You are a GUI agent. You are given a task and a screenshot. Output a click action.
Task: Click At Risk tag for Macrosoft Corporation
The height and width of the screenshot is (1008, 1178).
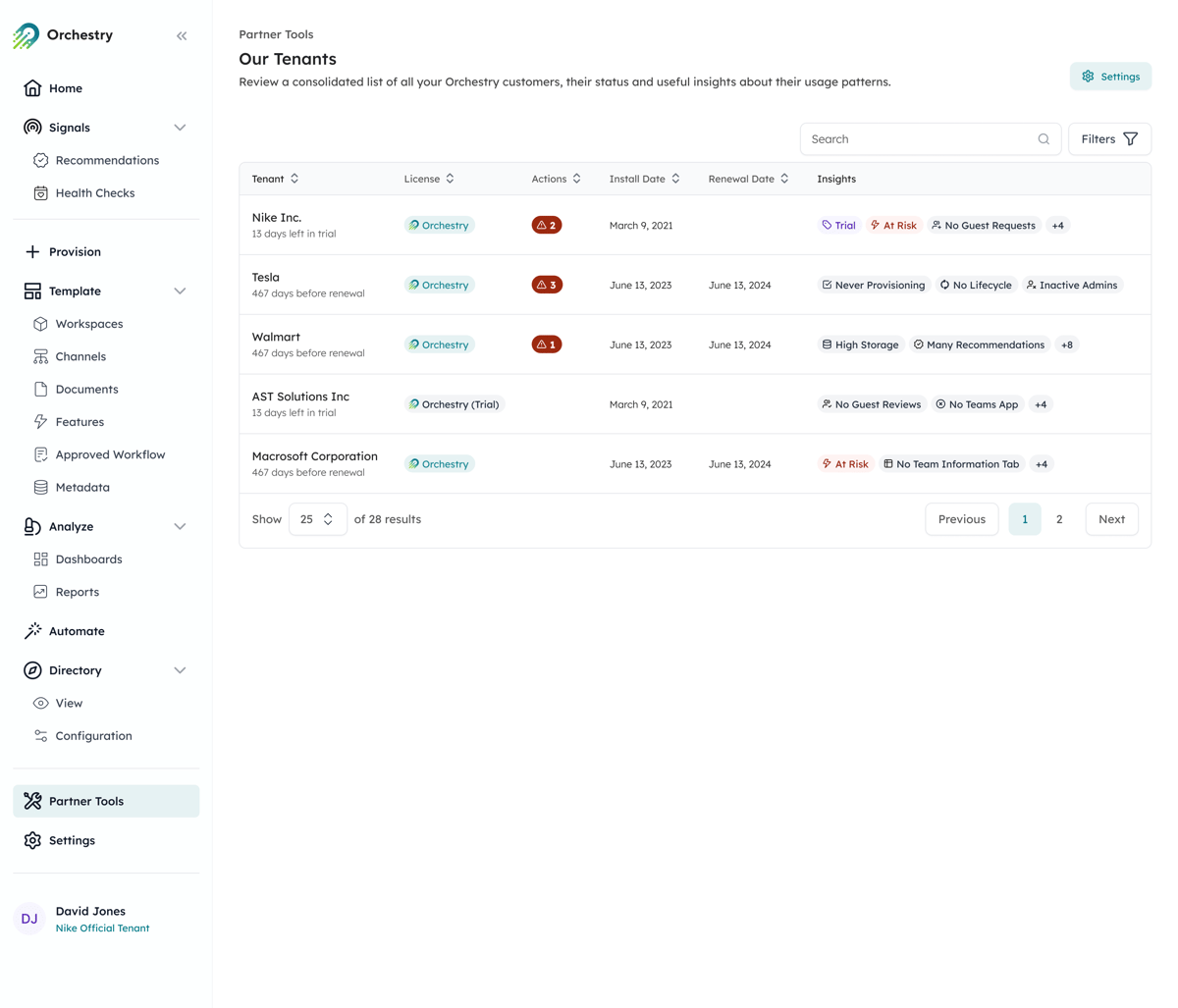pos(845,464)
